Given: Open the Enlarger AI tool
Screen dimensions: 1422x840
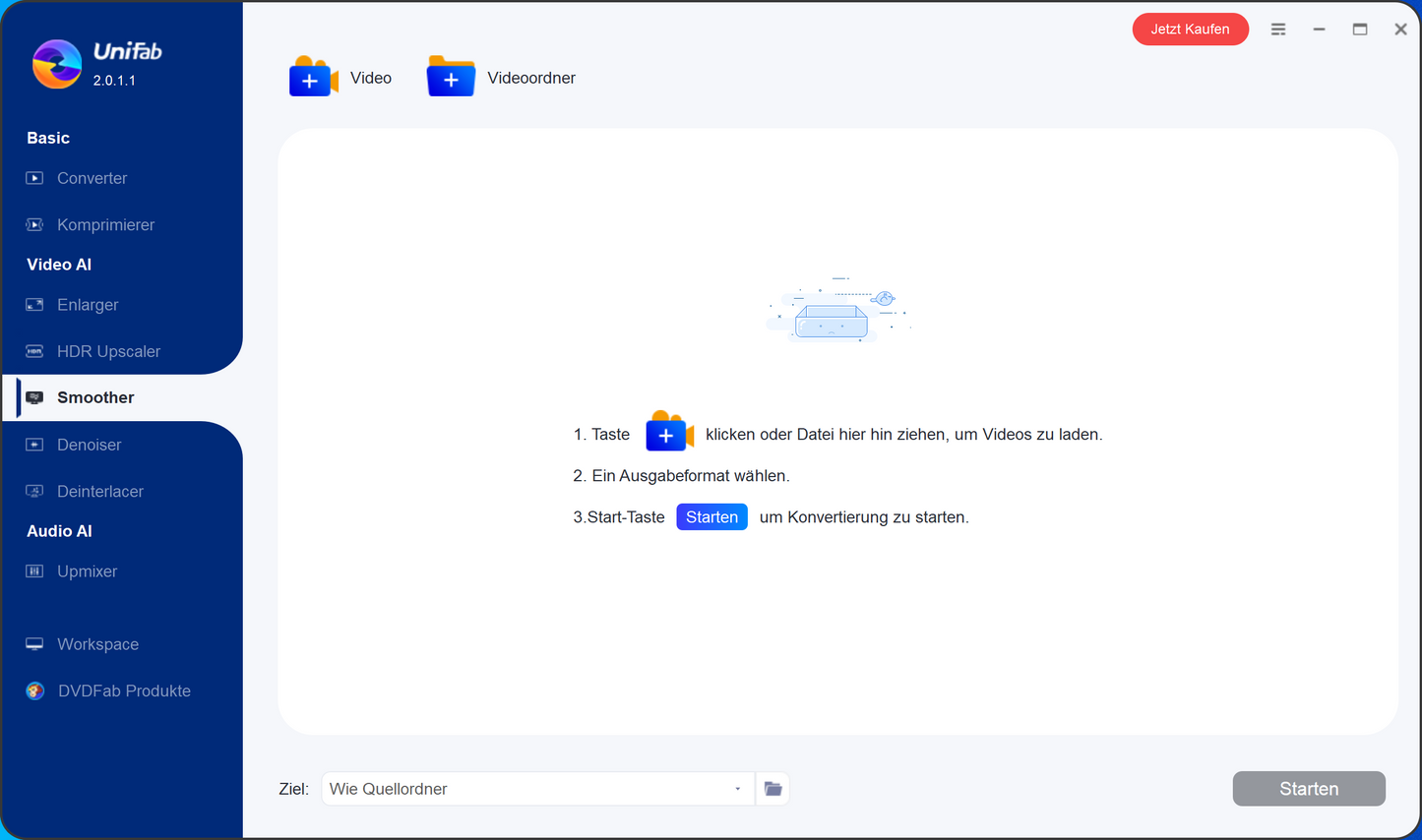Looking at the screenshot, I should (87, 305).
